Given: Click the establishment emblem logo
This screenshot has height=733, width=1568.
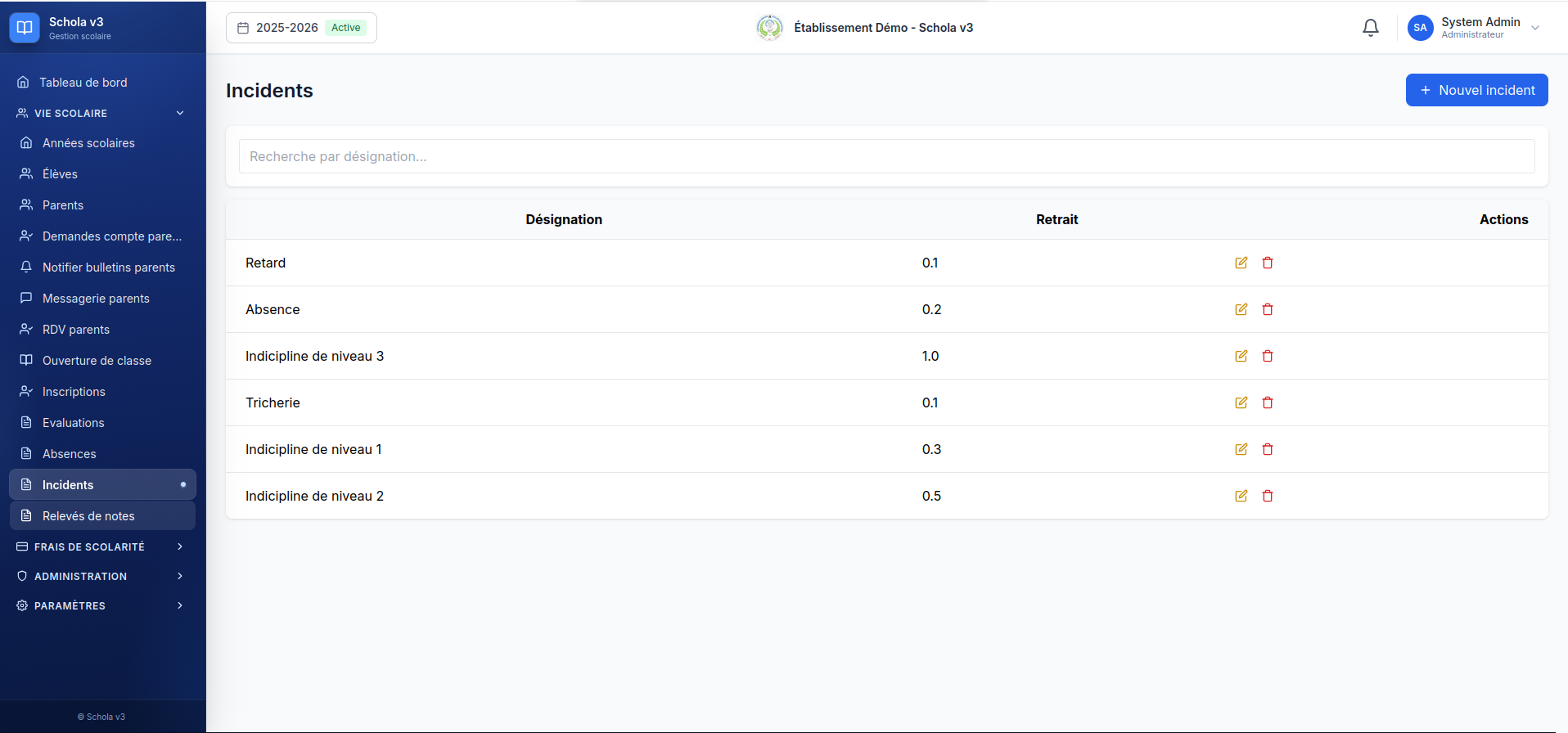Looking at the screenshot, I should coord(769,28).
